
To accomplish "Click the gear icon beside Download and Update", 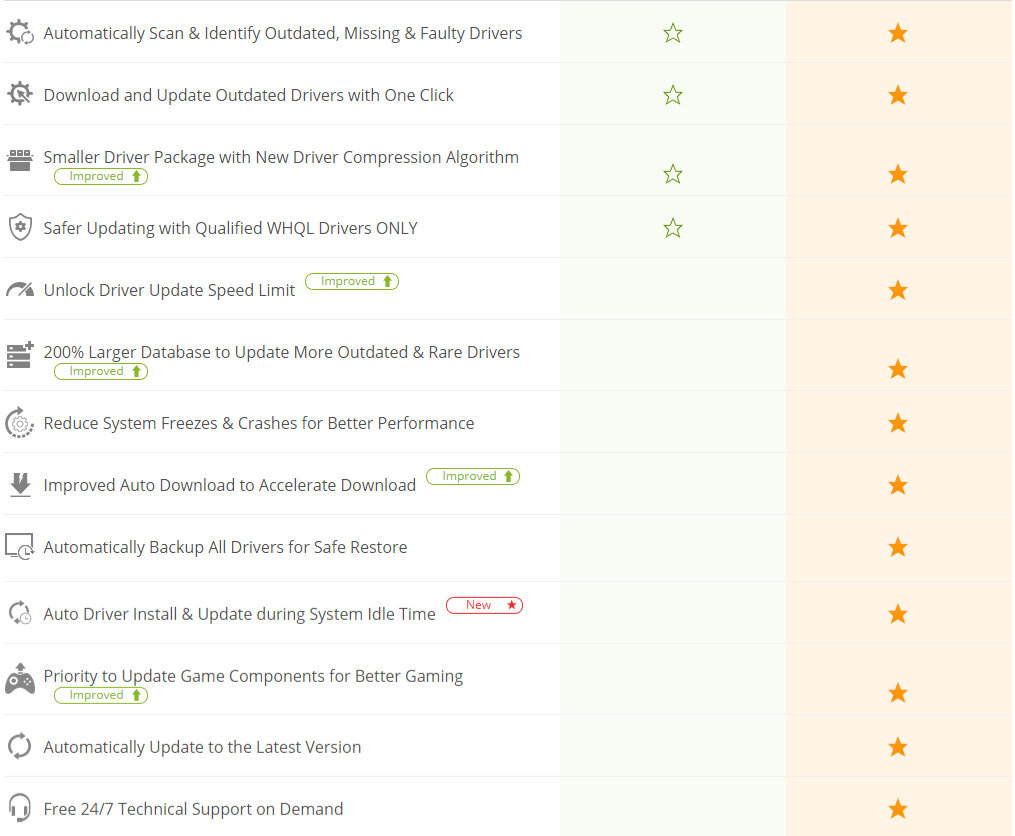I will (20, 95).
